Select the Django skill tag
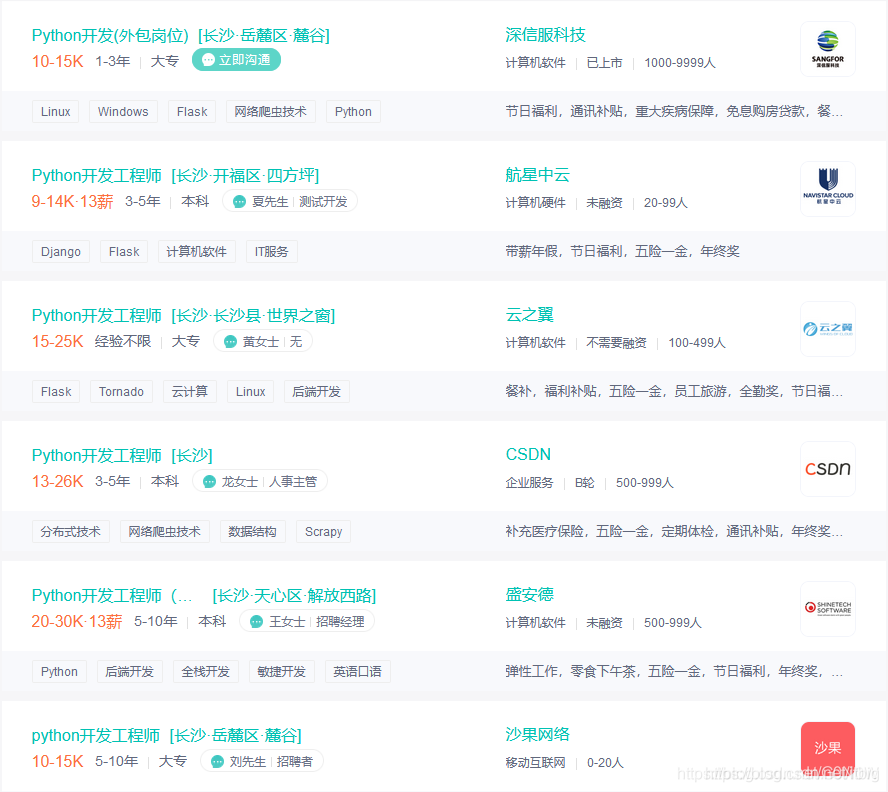Screen dimensions: 888x792 tap(61, 252)
